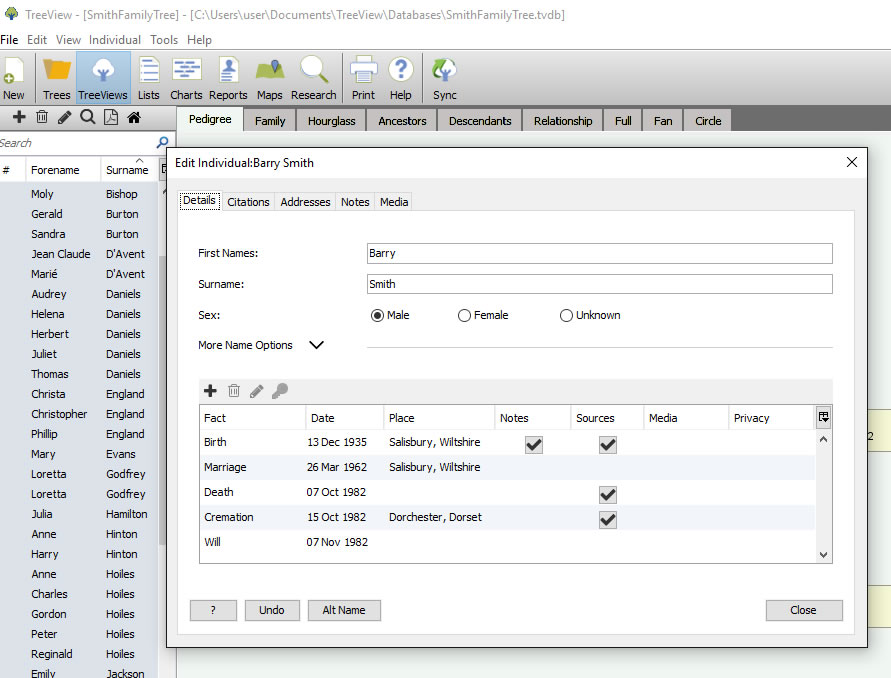Viewport: 891px width, 678px height.
Task: Add a new fact with the plus icon
Action: coord(210,390)
